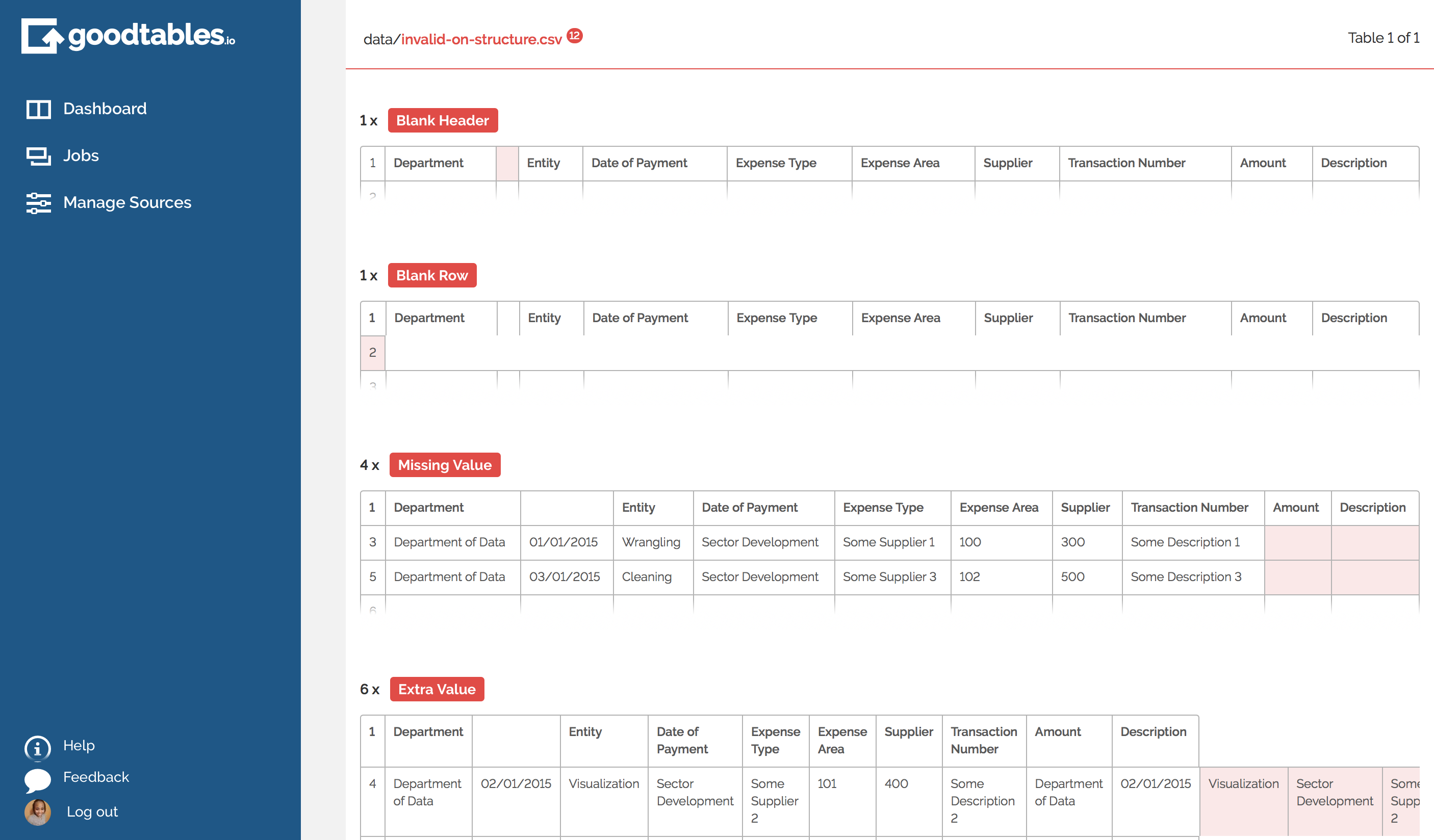
Task: Click the Jobs sidebar icon
Action: [39, 156]
